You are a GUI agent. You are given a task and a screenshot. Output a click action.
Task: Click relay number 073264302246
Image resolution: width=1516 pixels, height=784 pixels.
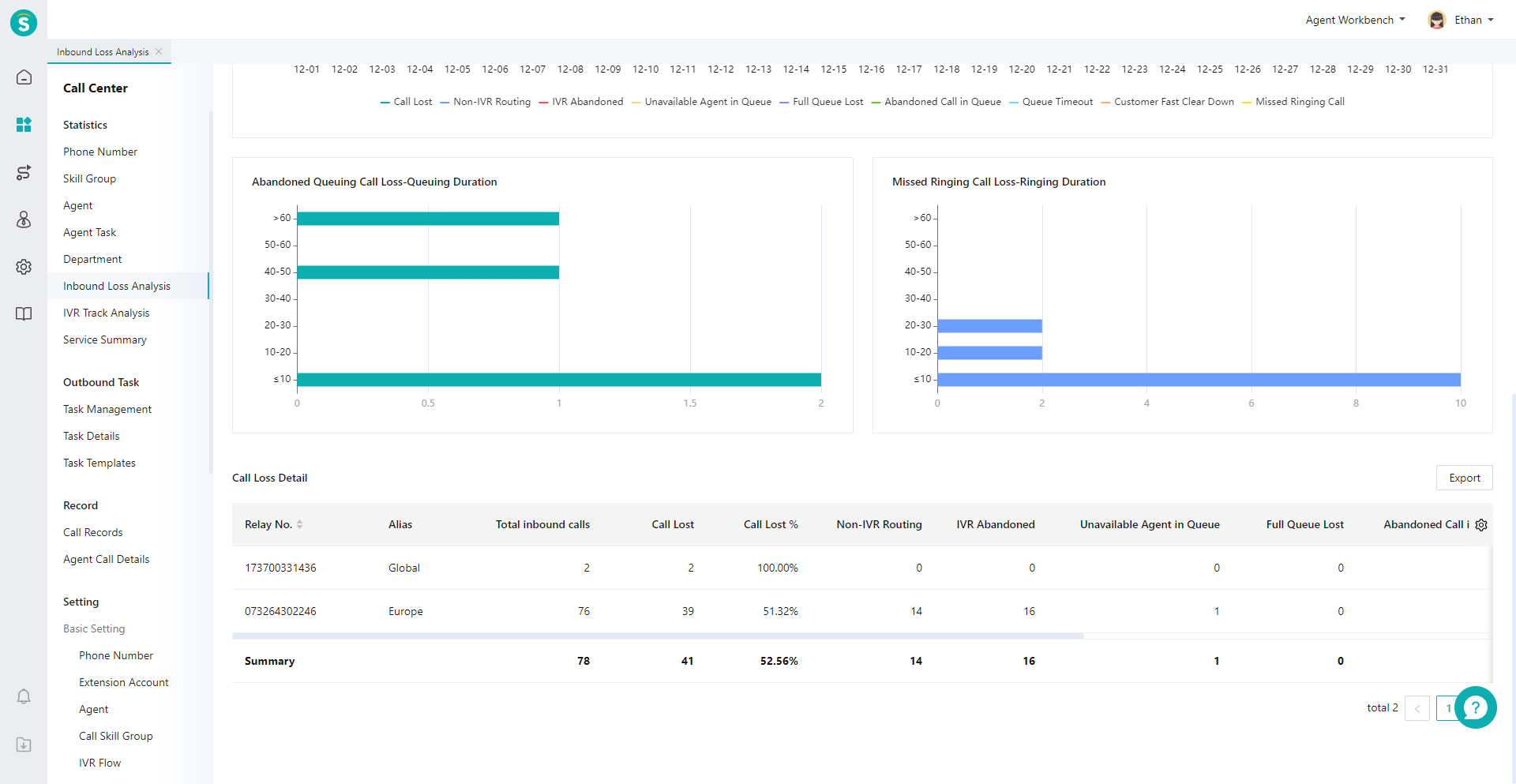click(x=280, y=611)
